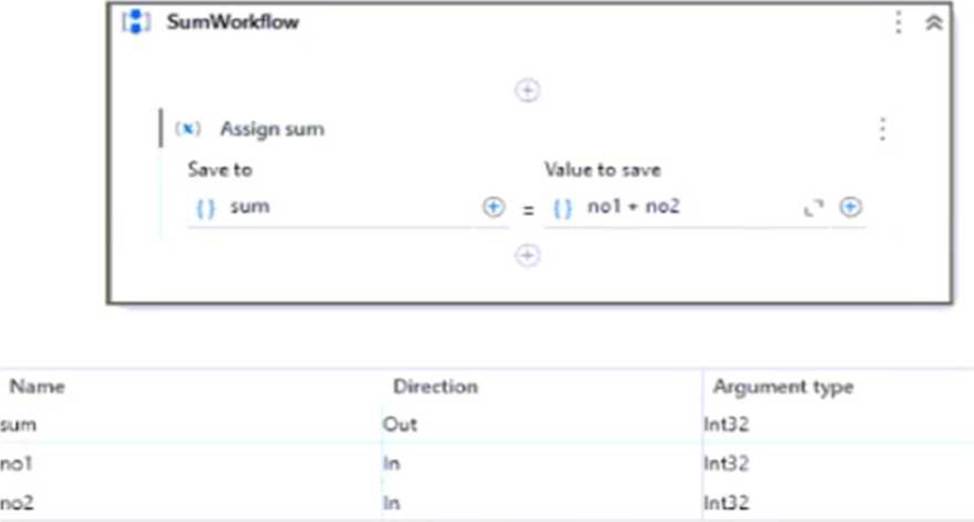
Task: Open expression editor expand icon in Value to save
Action: coord(813,208)
